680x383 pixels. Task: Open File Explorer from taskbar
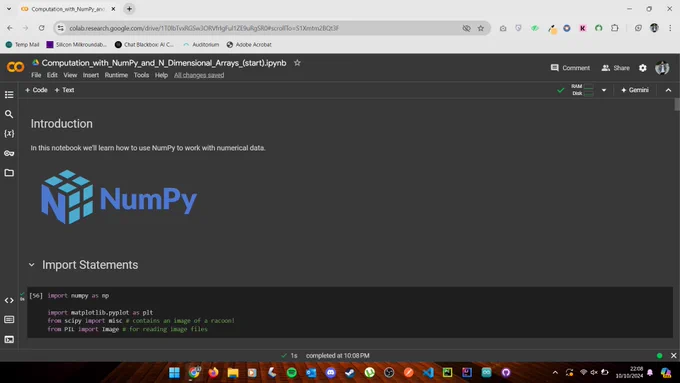(x=233, y=372)
